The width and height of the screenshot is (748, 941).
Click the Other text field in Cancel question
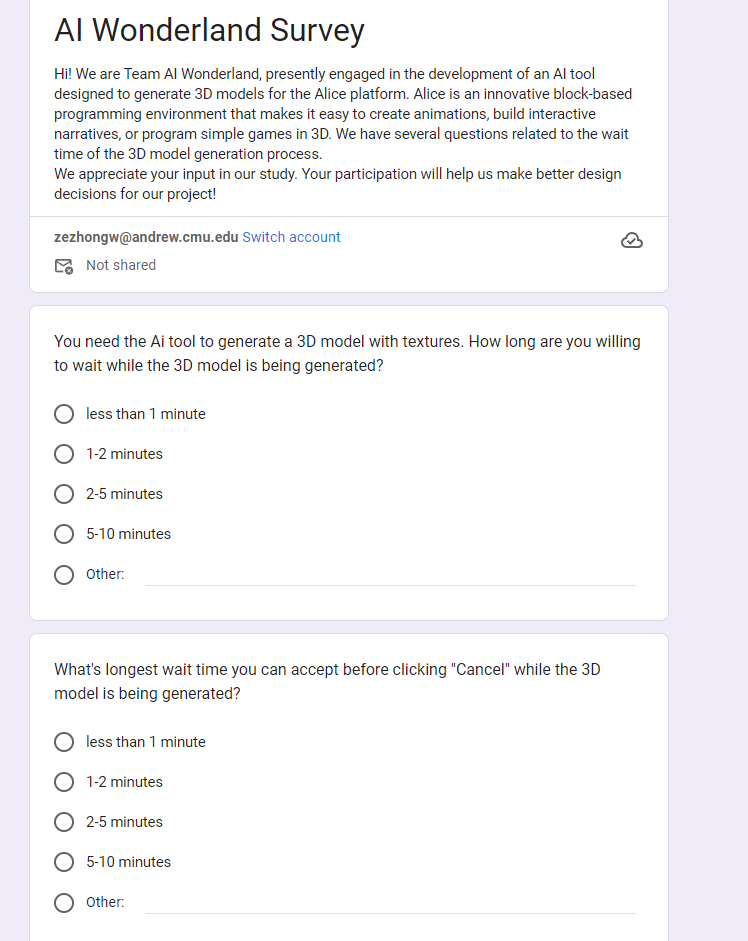pyautogui.click(x=390, y=903)
